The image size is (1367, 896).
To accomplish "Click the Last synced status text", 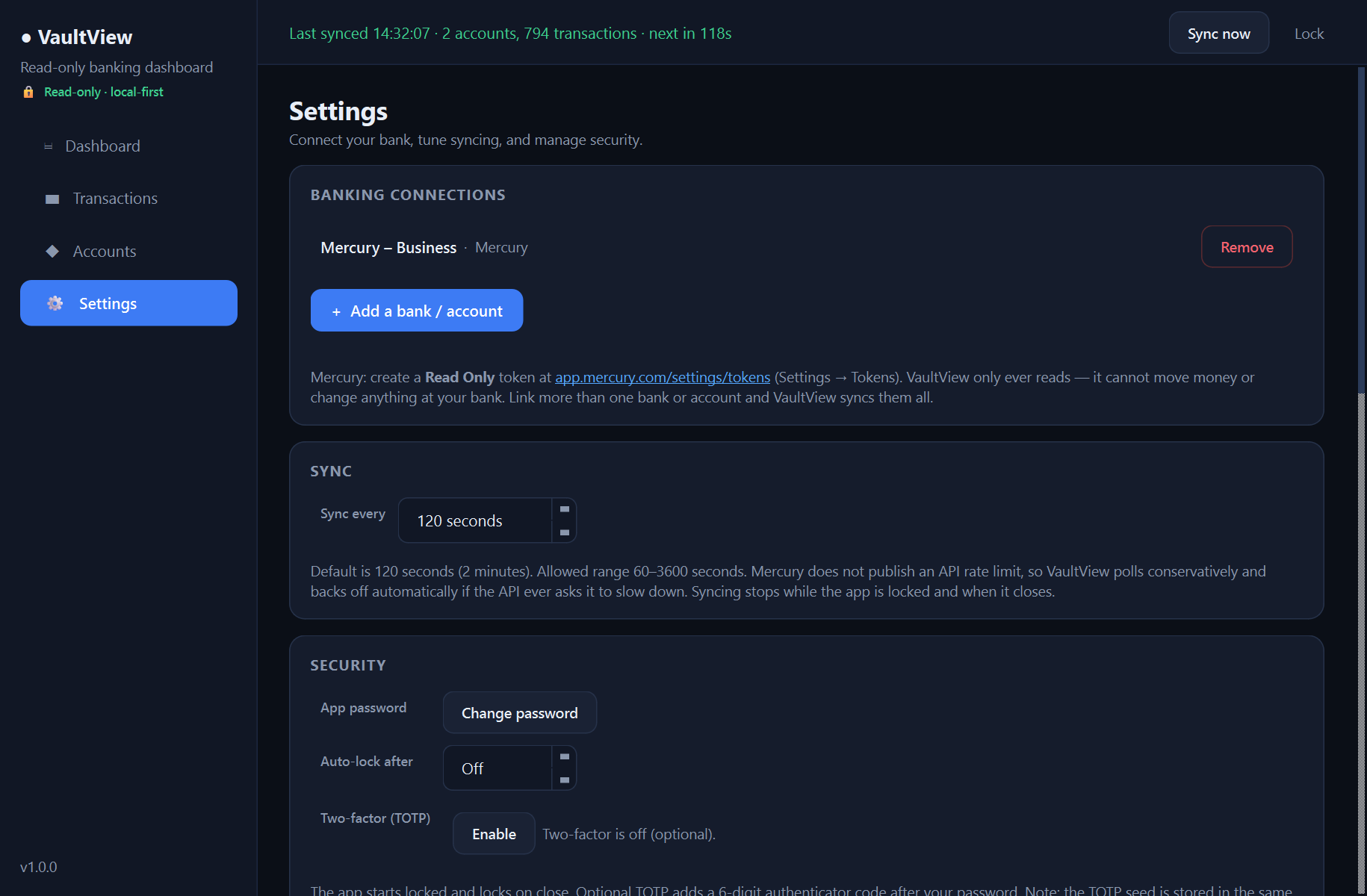I will (510, 34).
